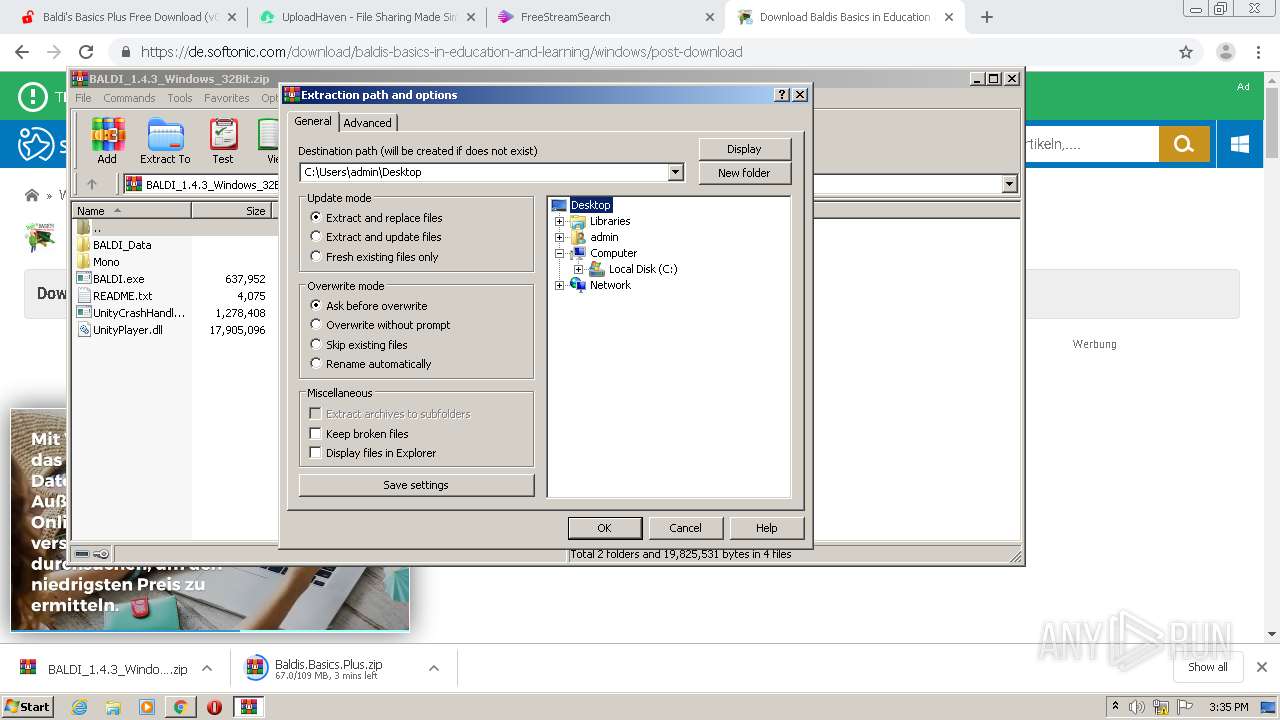
Task: Click the Cancel button in the dialog
Action: 685,528
